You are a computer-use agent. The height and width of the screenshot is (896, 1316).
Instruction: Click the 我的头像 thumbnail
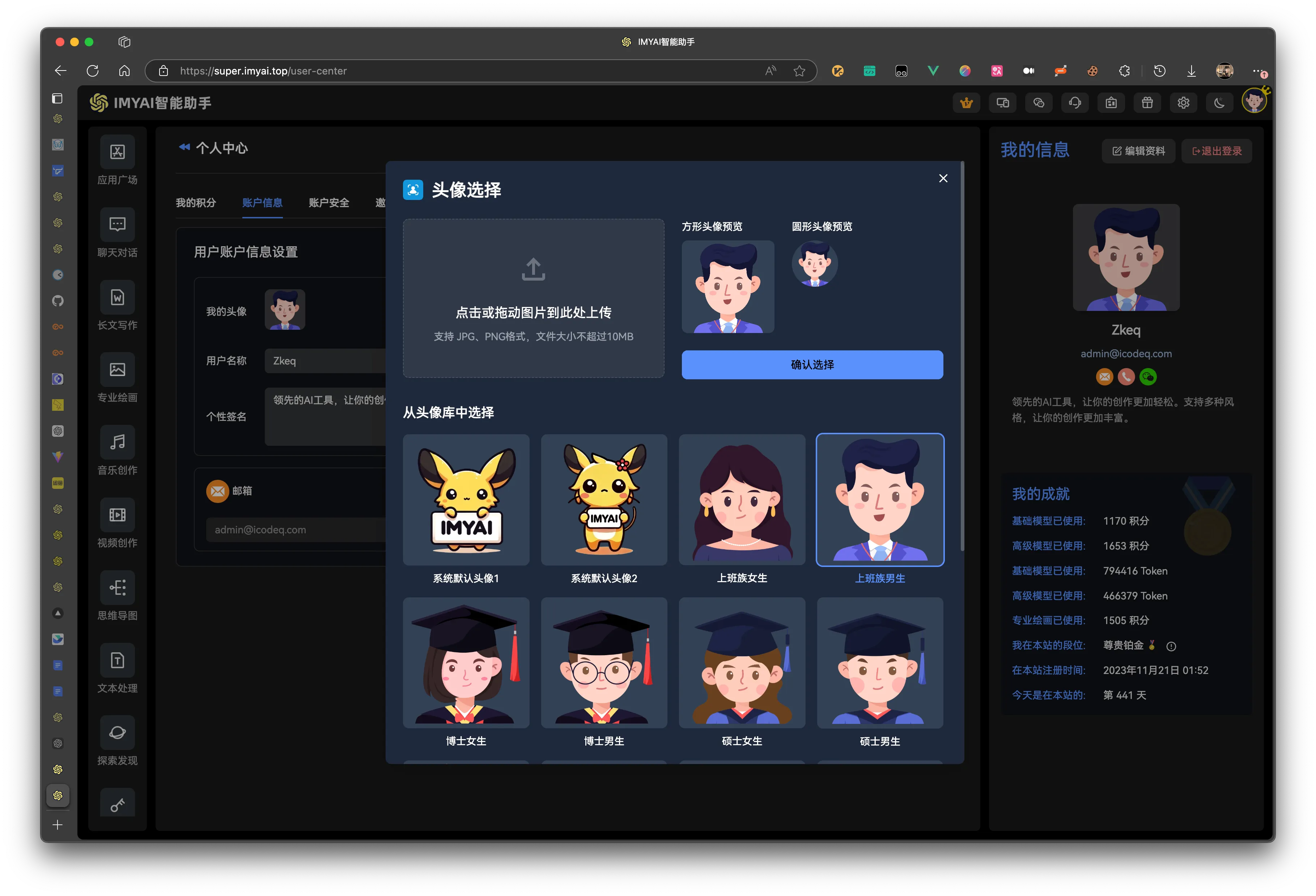click(x=285, y=310)
